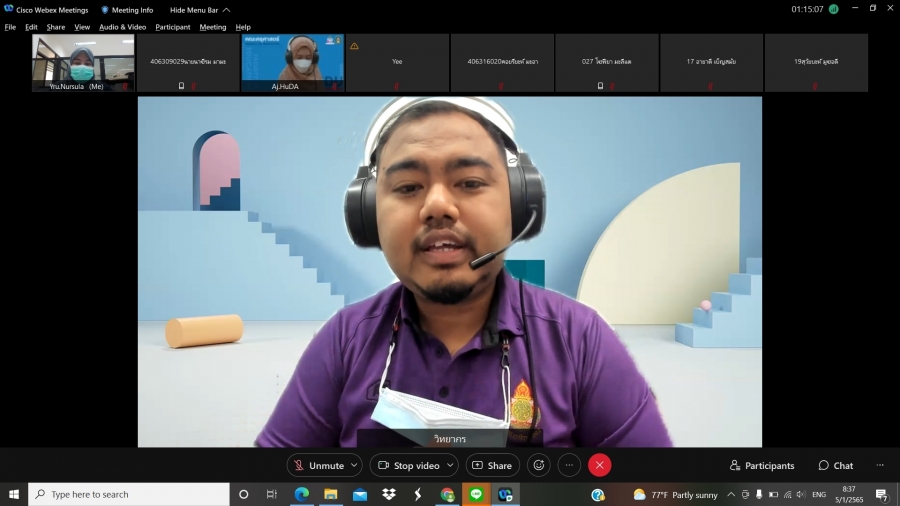This screenshot has height=506, width=900.
Task: Open the Audio & Video menu
Action: (x=122, y=27)
